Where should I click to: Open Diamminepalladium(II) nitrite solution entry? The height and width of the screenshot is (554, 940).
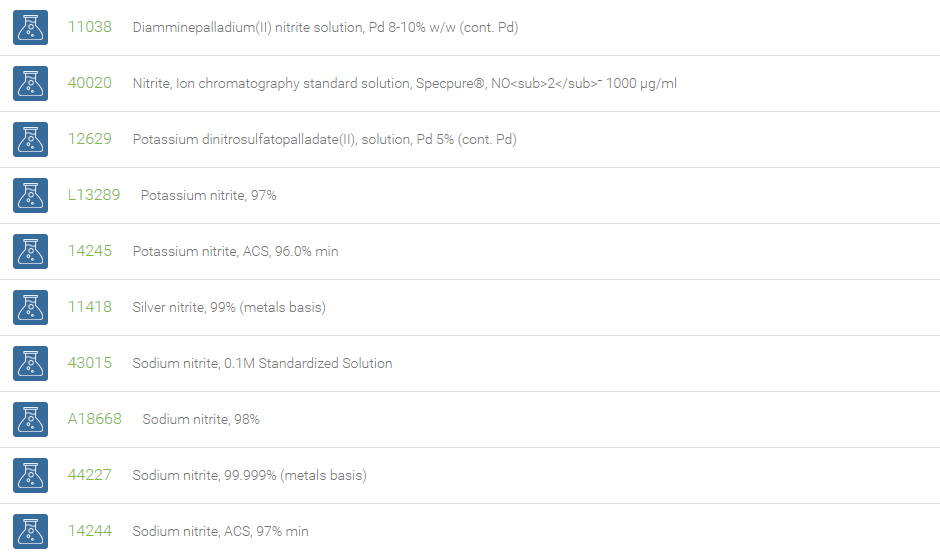325,28
